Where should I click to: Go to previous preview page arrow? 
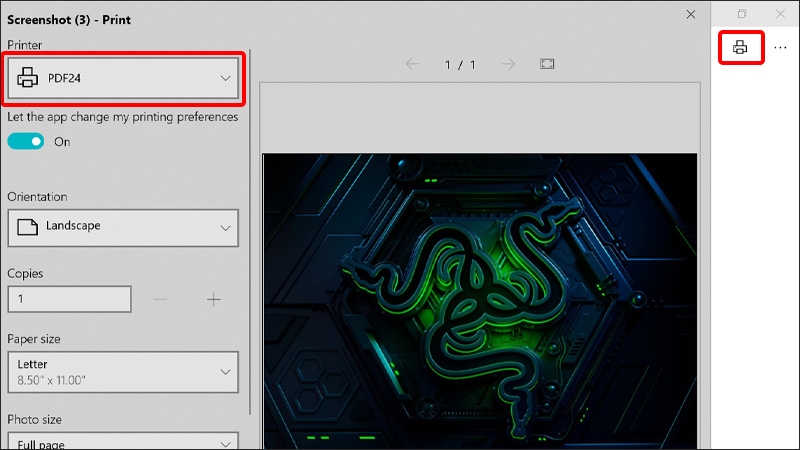tap(412, 64)
